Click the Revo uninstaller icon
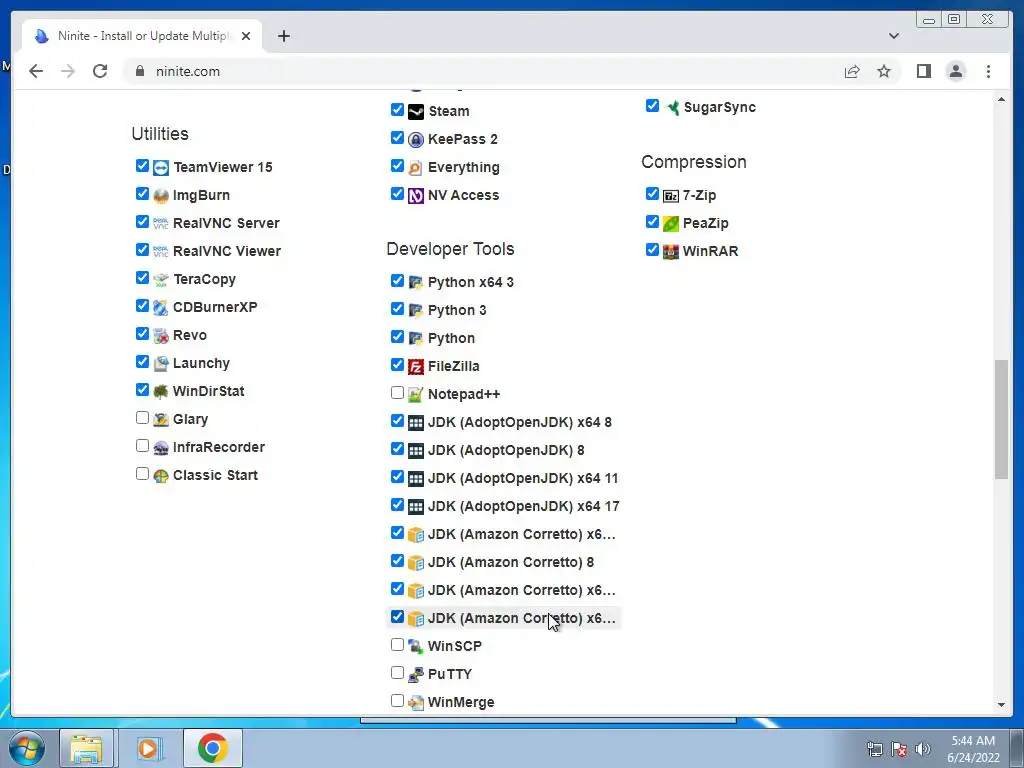The image size is (1024, 768). (x=161, y=336)
